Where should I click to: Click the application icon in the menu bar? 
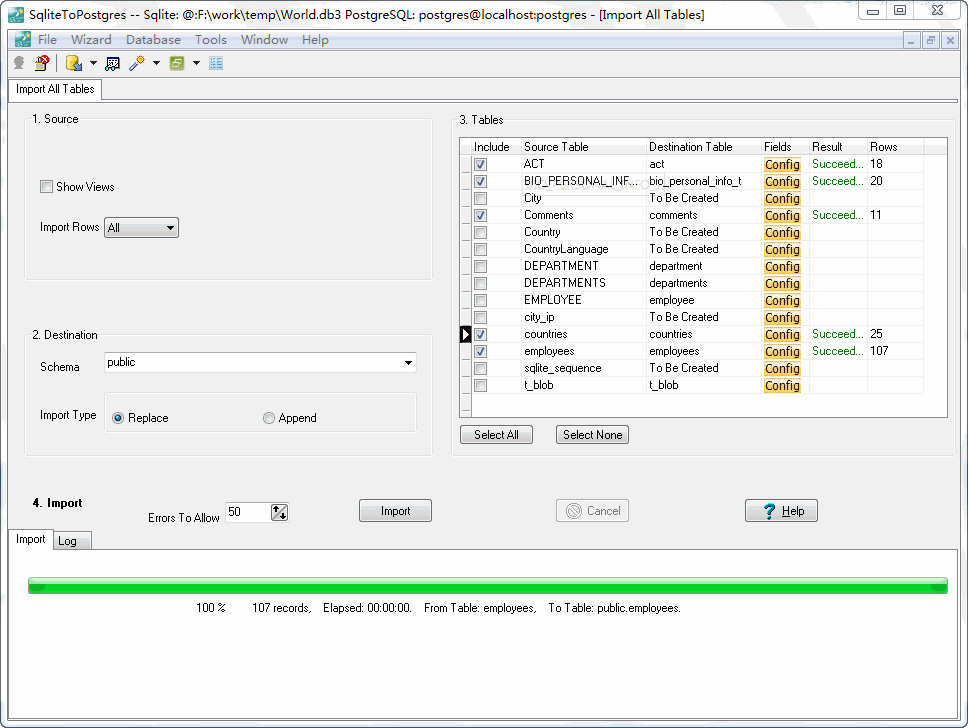click(23, 40)
